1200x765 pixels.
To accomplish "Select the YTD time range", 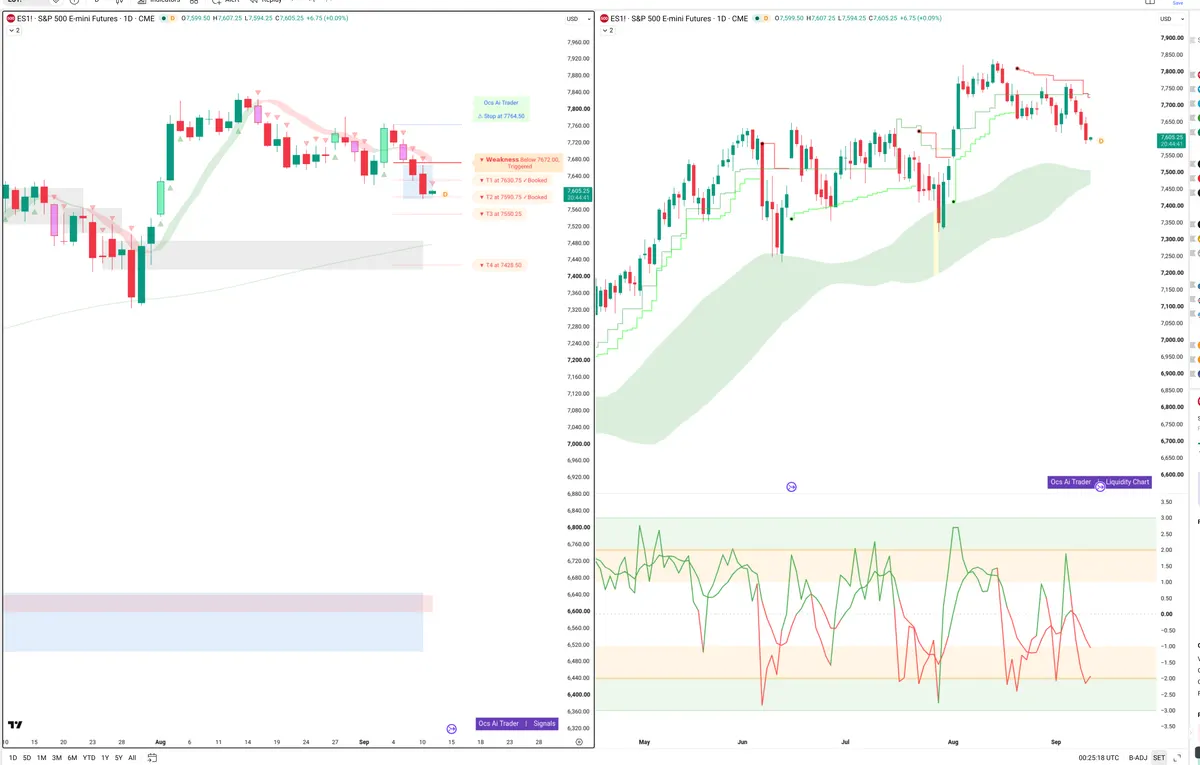I will click(x=89, y=758).
